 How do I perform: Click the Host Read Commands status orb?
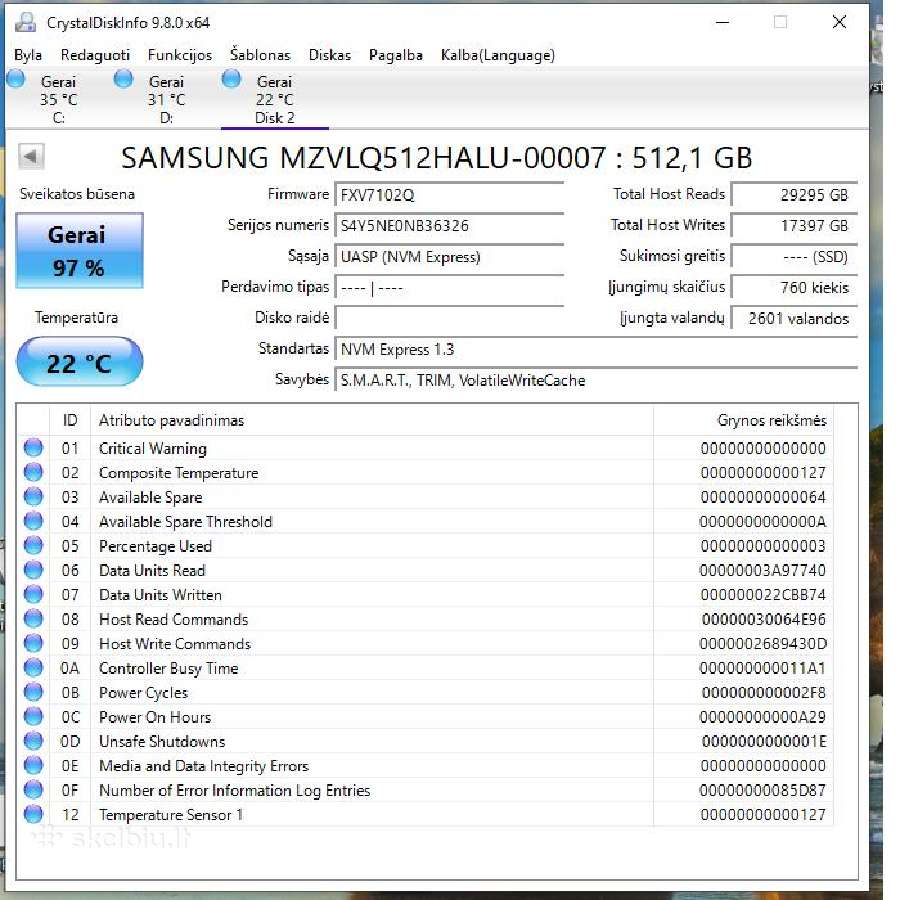pyautogui.click(x=33, y=619)
